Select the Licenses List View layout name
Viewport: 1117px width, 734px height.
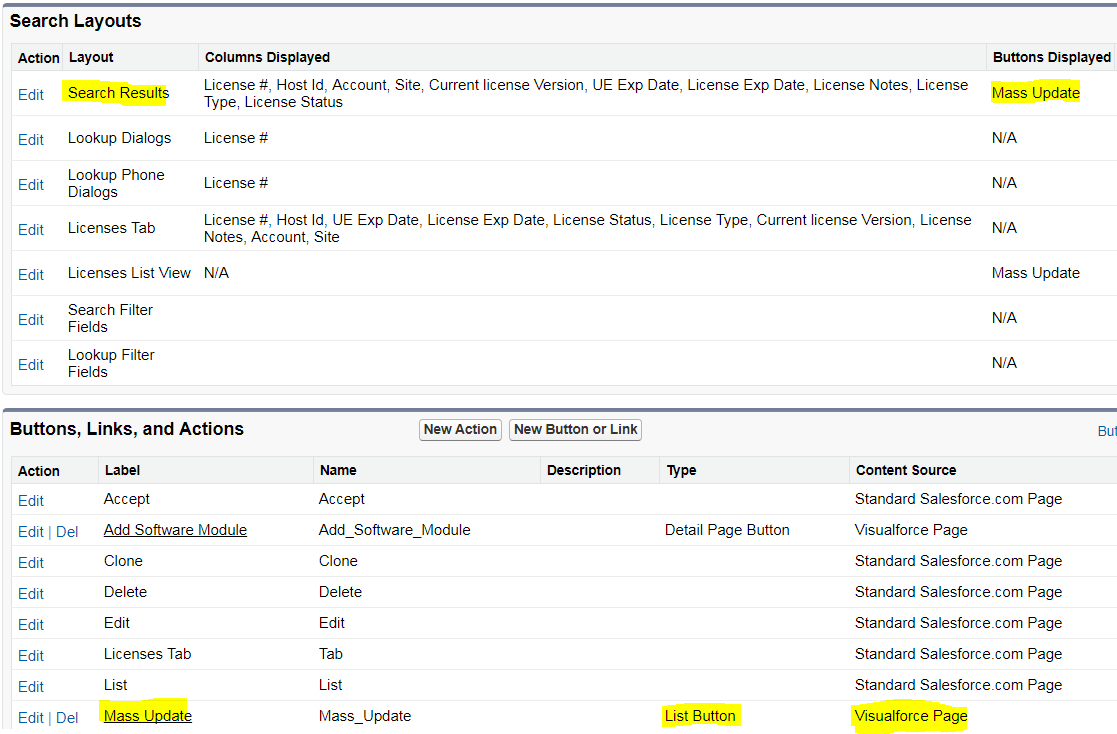coord(129,273)
